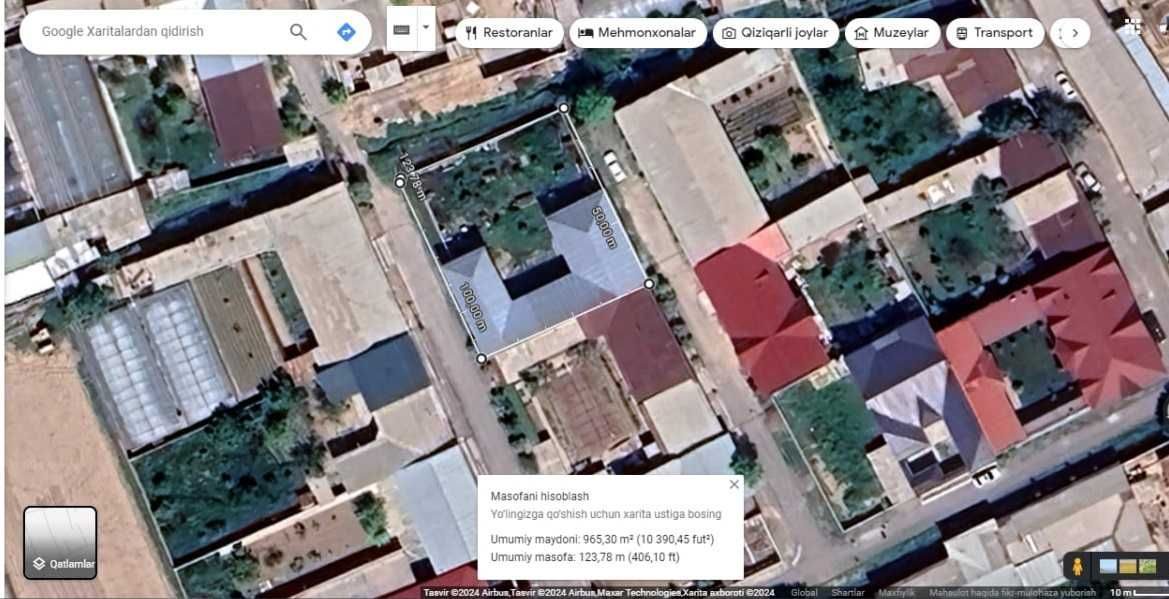1169x599 pixels.
Task: Close the Masofani hisoblash panel
Action: [734, 484]
